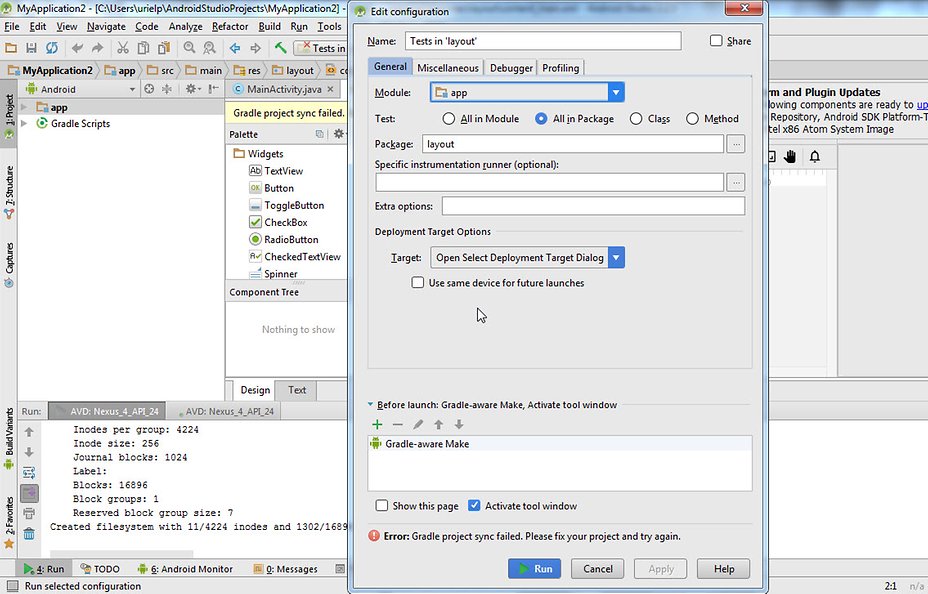Click the pan hand tool icon
The height and width of the screenshot is (594, 928).
point(790,156)
